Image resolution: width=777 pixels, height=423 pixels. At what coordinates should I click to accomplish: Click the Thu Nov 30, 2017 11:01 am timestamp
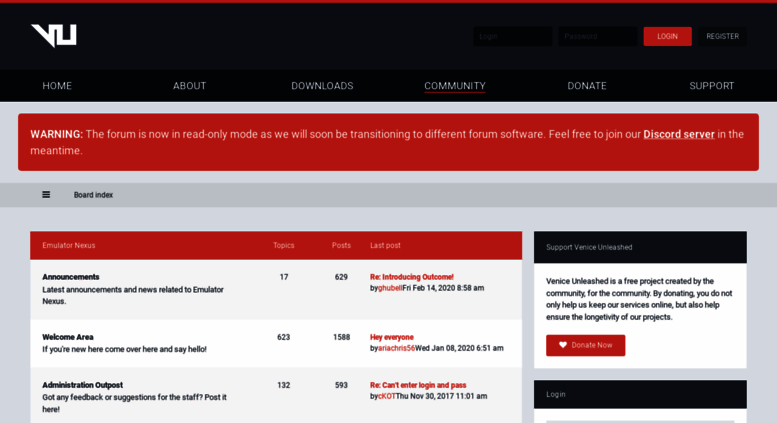[442, 396]
